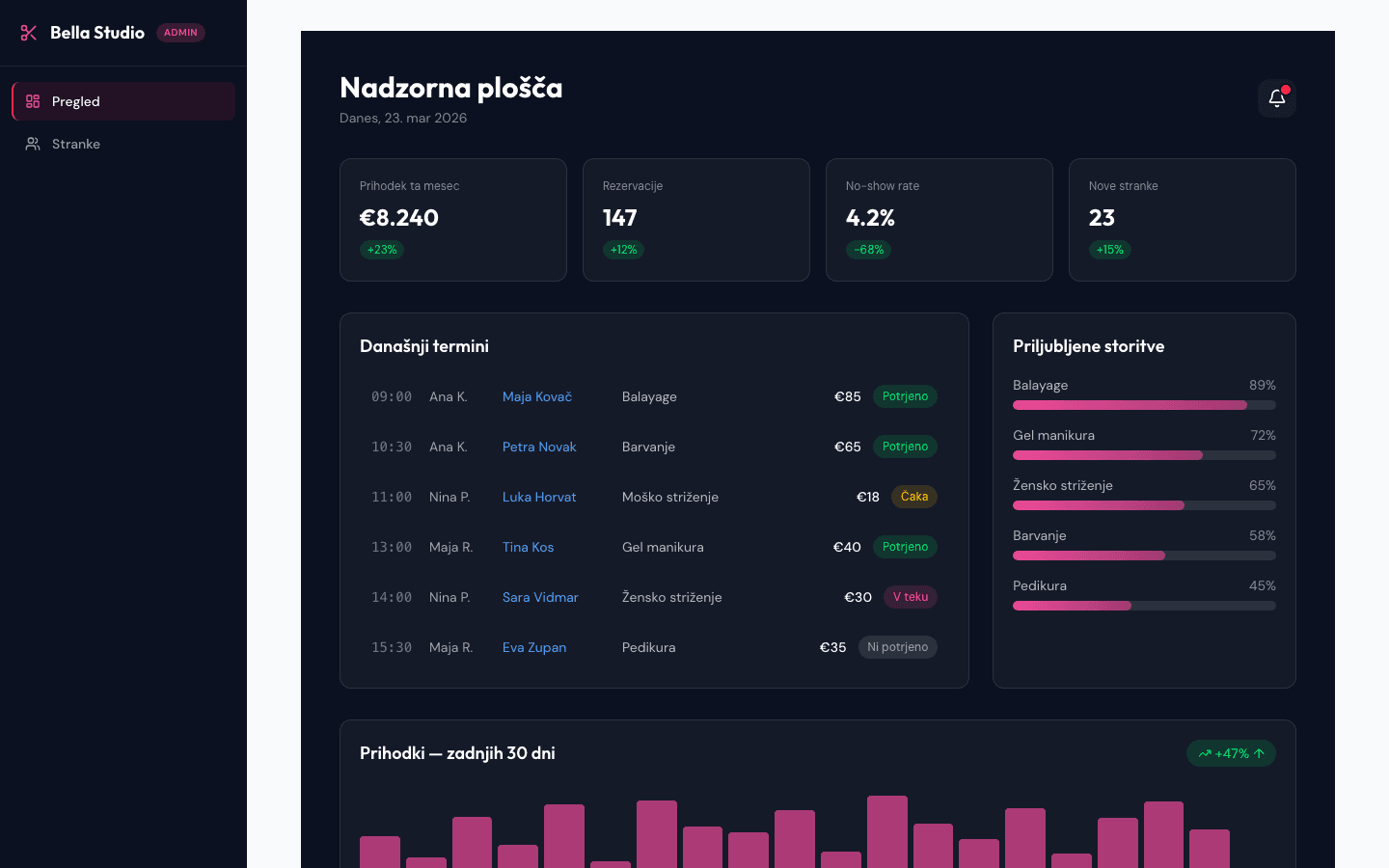Click the 11:00 appointment time

[x=392, y=497]
